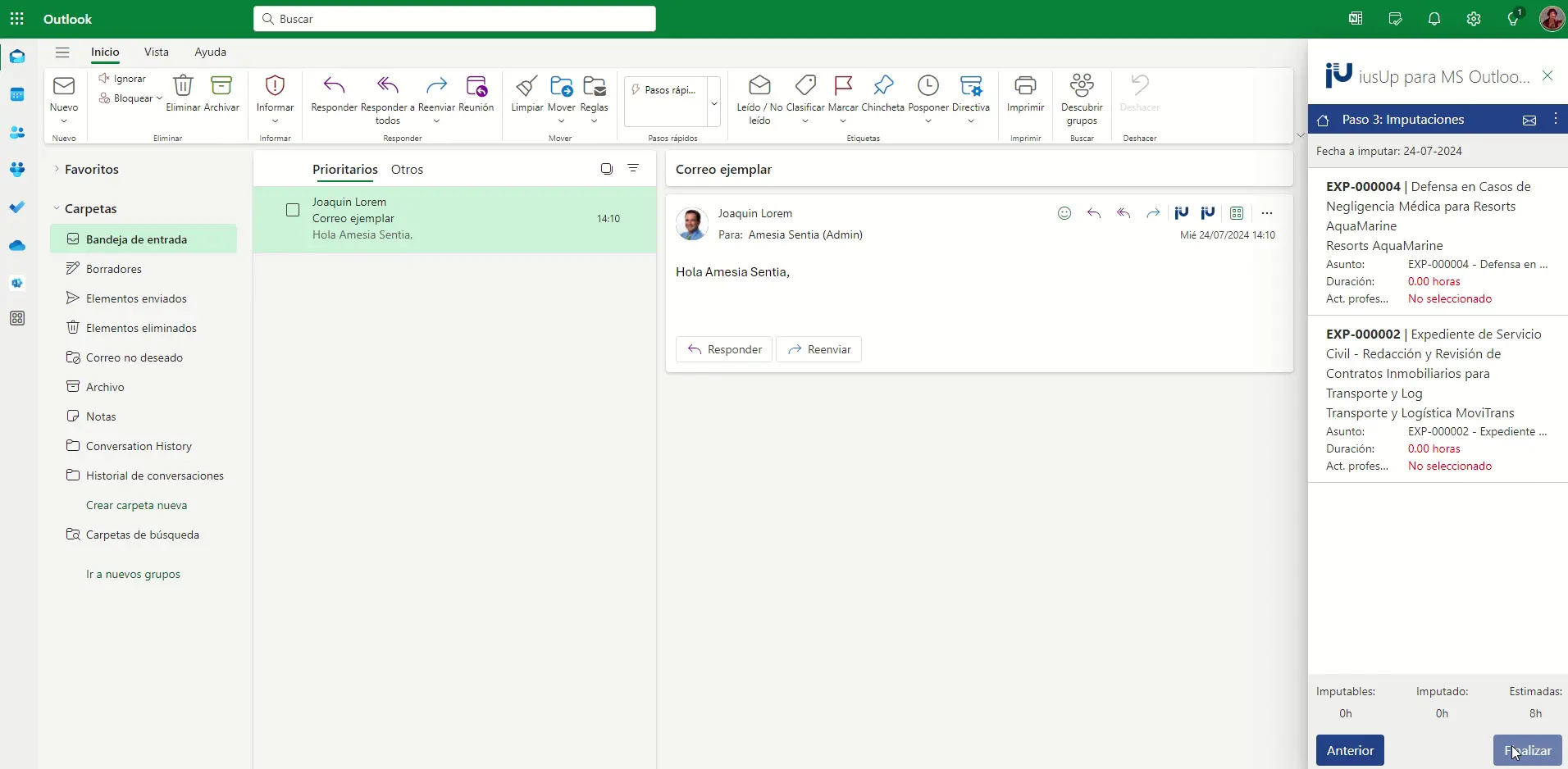Switch to the Vista ribbon tab
The height and width of the screenshot is (769, 1568).
[156, 52]
